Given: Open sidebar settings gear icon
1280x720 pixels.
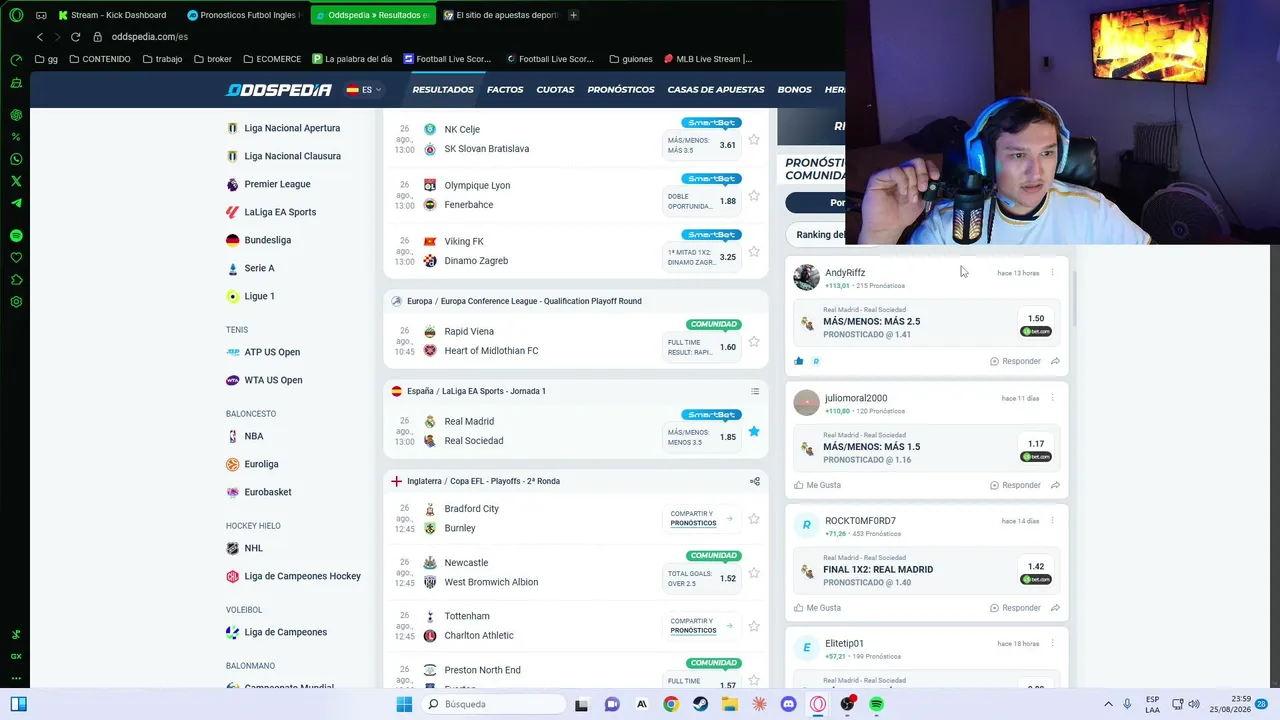Looking at the screenshot, I should [x=16, y=302].
